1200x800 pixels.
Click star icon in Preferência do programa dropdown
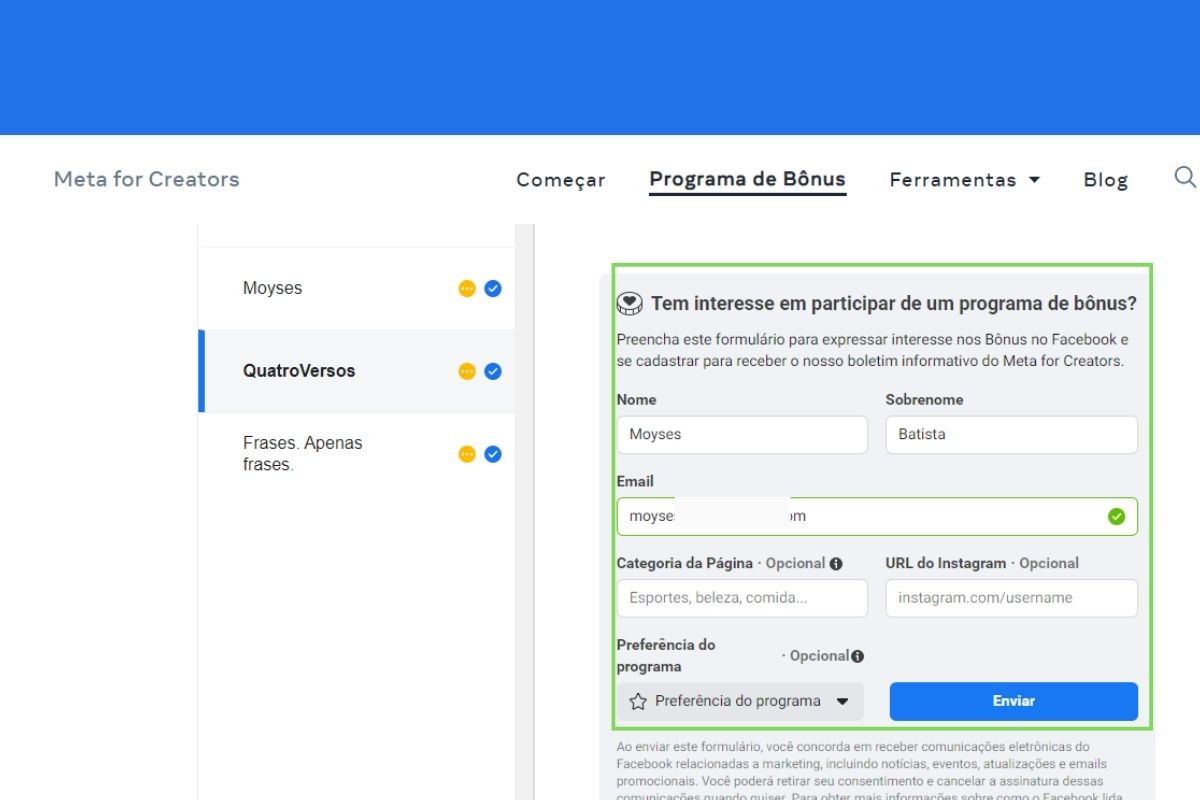[x=638, y=701]
